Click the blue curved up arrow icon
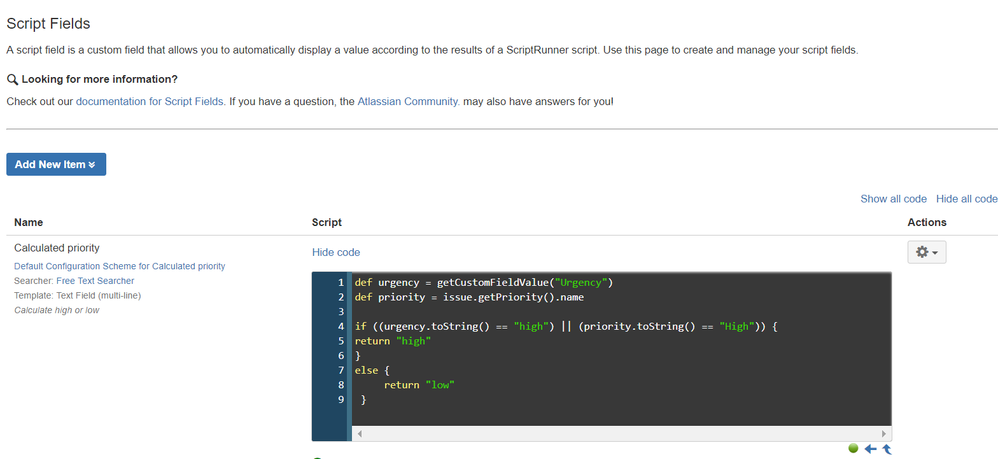998x459 pixels. [x=887, y=449]
